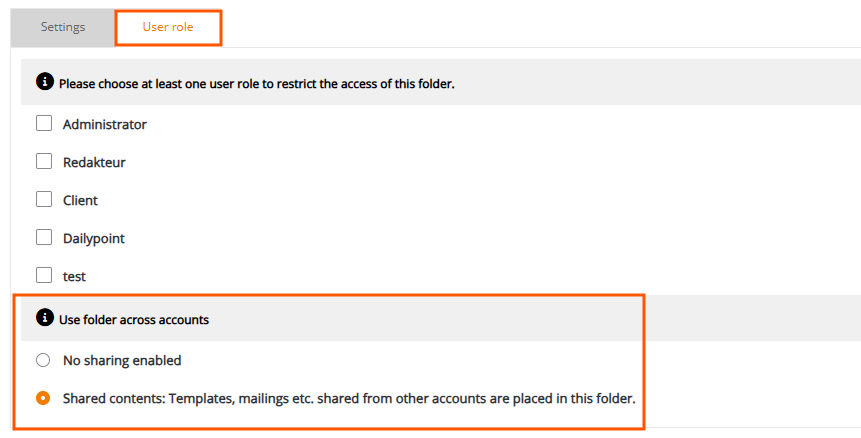Click the Shared contents description text
Image resolution: width=861 pixels, height=438 pixels.
tap(349, 398)
